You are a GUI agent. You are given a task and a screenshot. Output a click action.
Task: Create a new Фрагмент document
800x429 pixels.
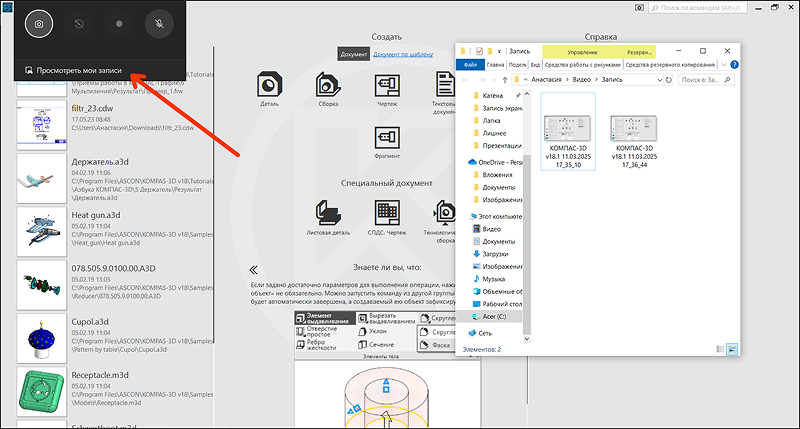(387, 141)
